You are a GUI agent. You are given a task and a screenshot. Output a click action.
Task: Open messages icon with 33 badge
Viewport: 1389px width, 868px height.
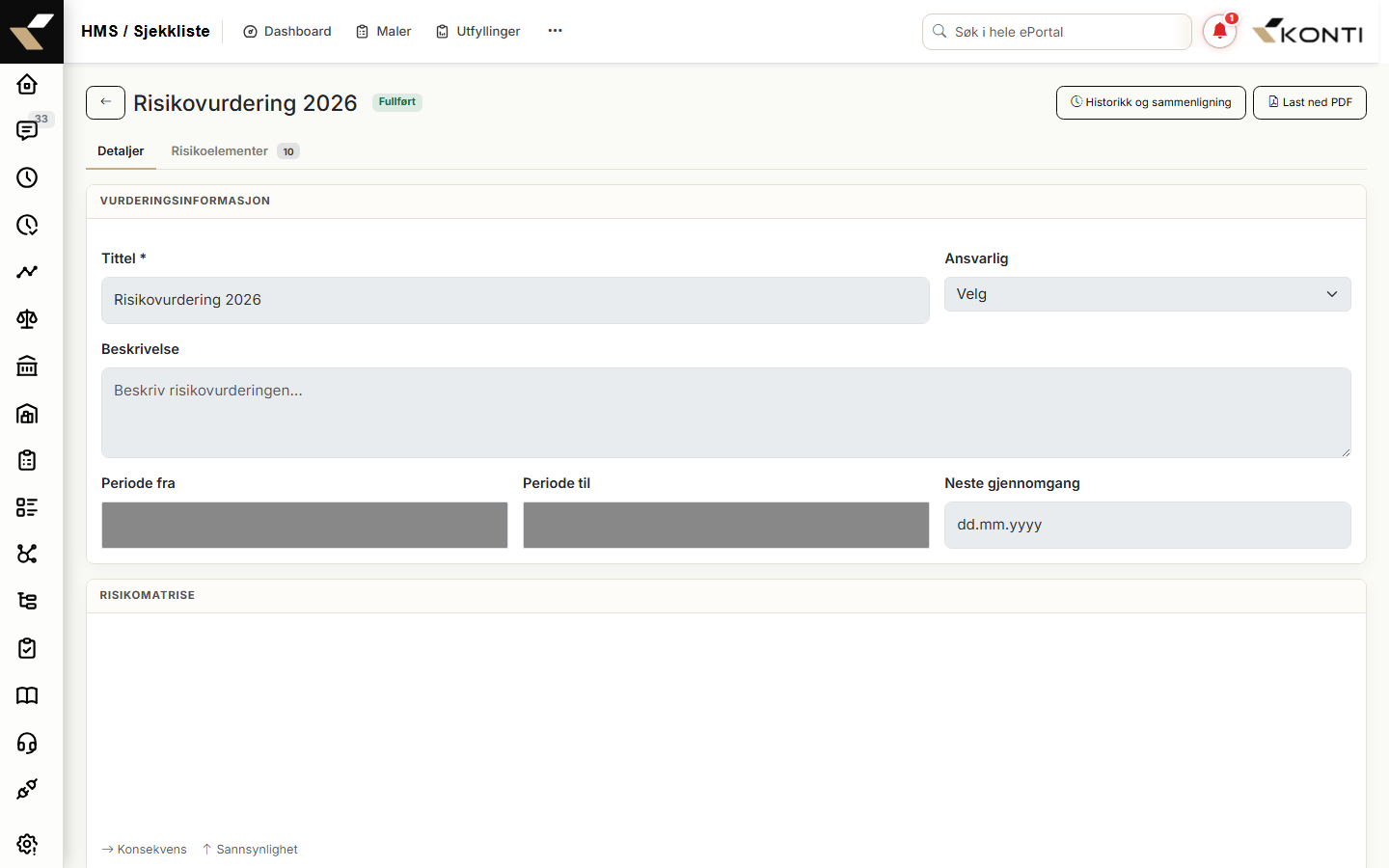point(27,130)
